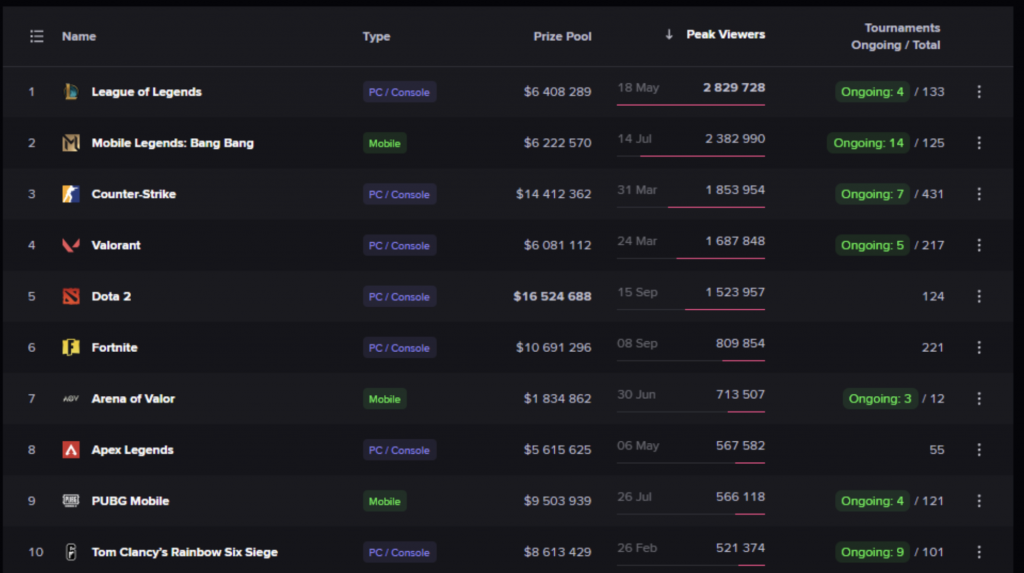Viewport: 1024px width, 573px height.
Task: Click the Ongoing: 5 badge for Valorant
Action: pyautogui.click(x=872, y=245)
